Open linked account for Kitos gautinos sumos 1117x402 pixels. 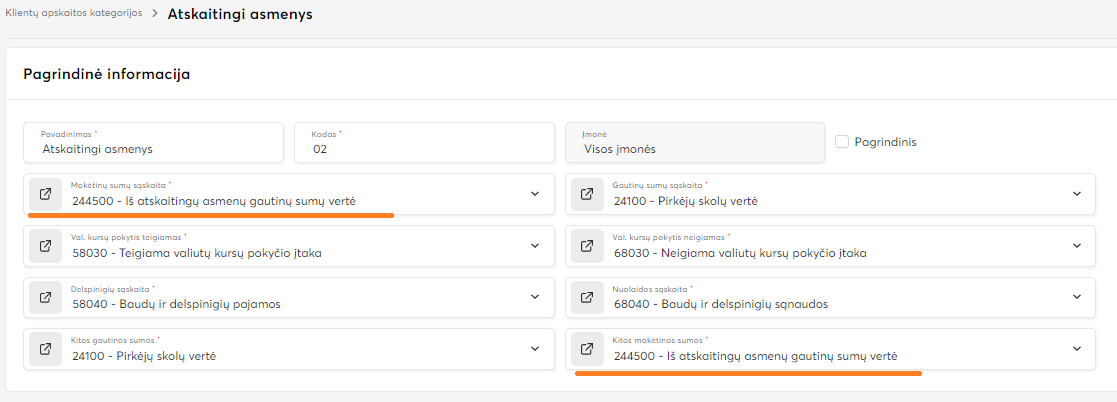[45, 349]
